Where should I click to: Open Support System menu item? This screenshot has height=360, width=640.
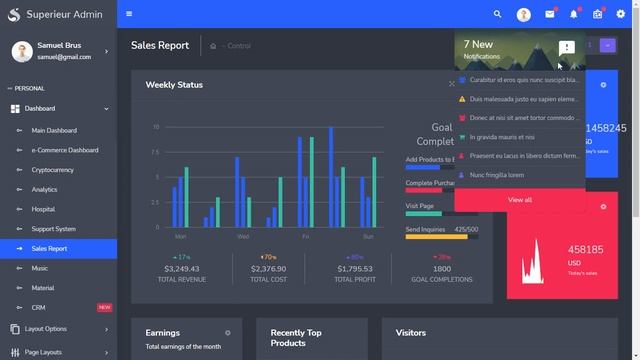point(58,229)
